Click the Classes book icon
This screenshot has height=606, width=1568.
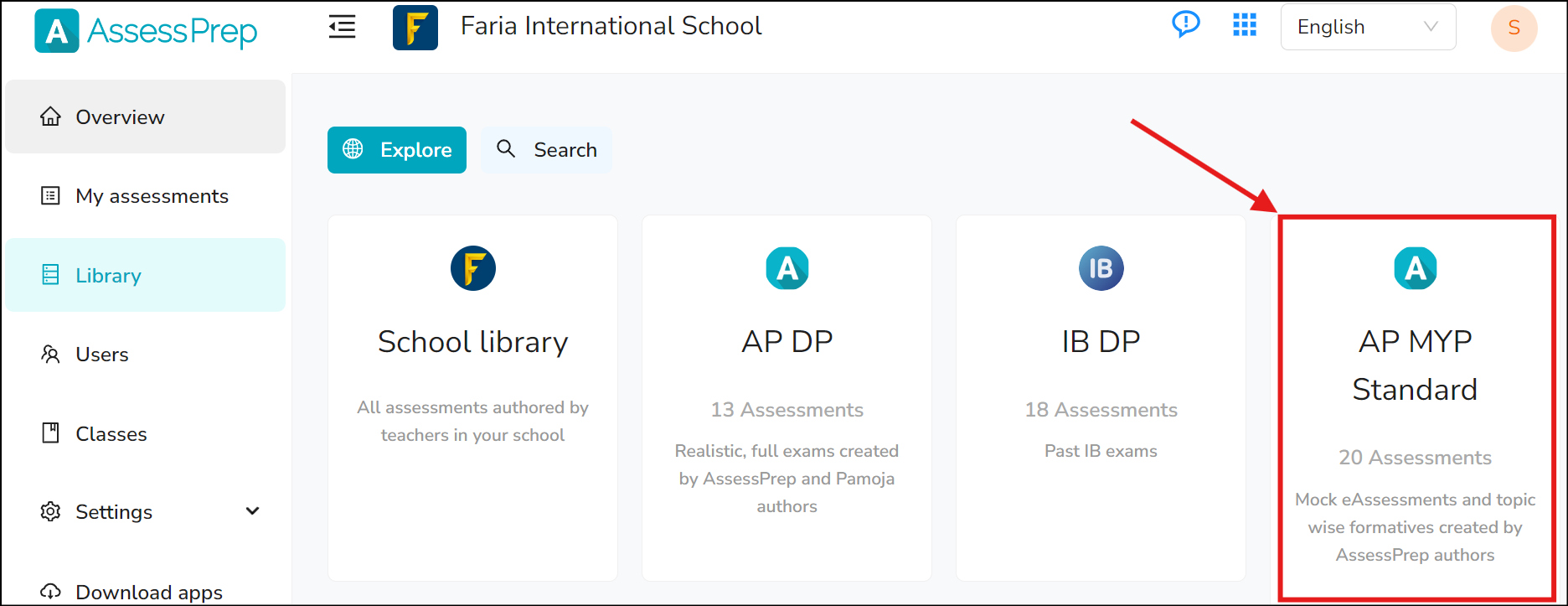click(x=50, y=433)
